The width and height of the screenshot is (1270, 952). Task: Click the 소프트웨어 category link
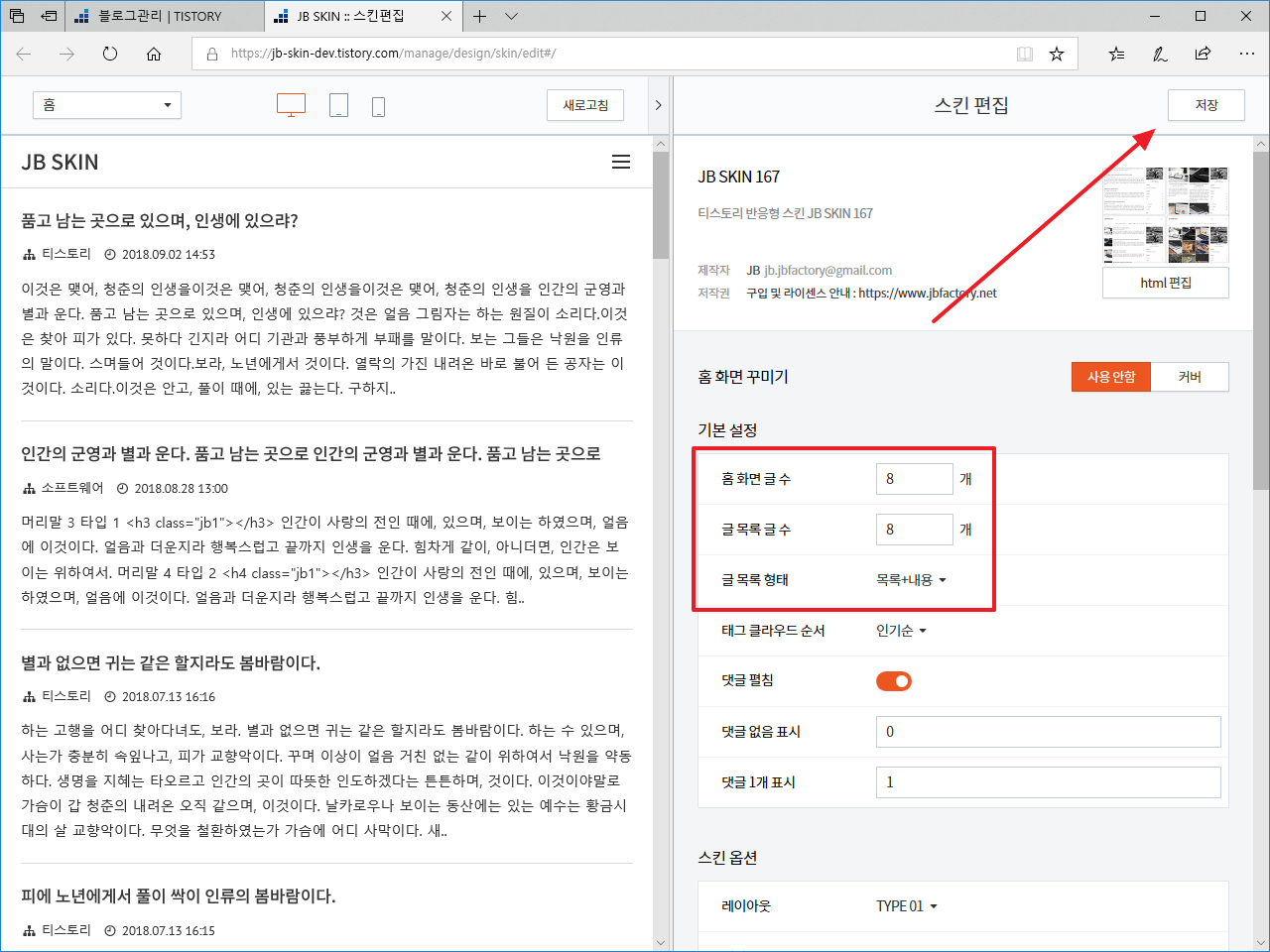(72, 488)
